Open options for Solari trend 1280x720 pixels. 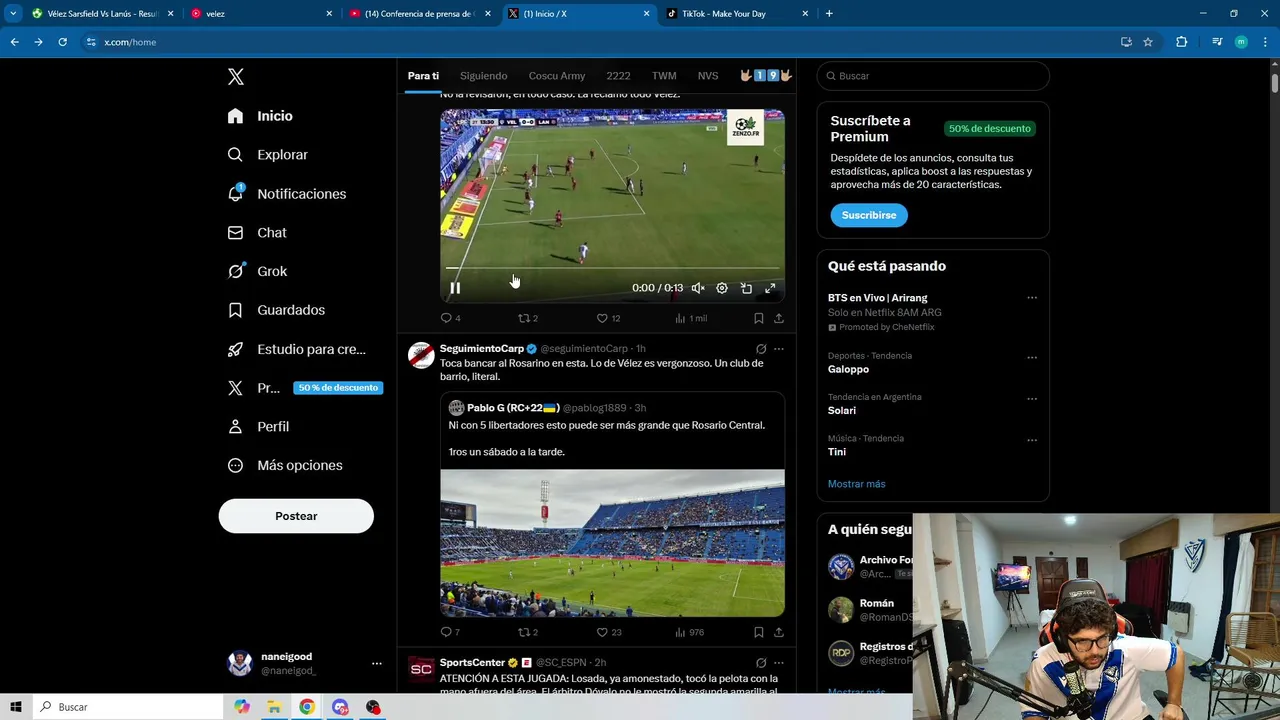click(1032, 398)
